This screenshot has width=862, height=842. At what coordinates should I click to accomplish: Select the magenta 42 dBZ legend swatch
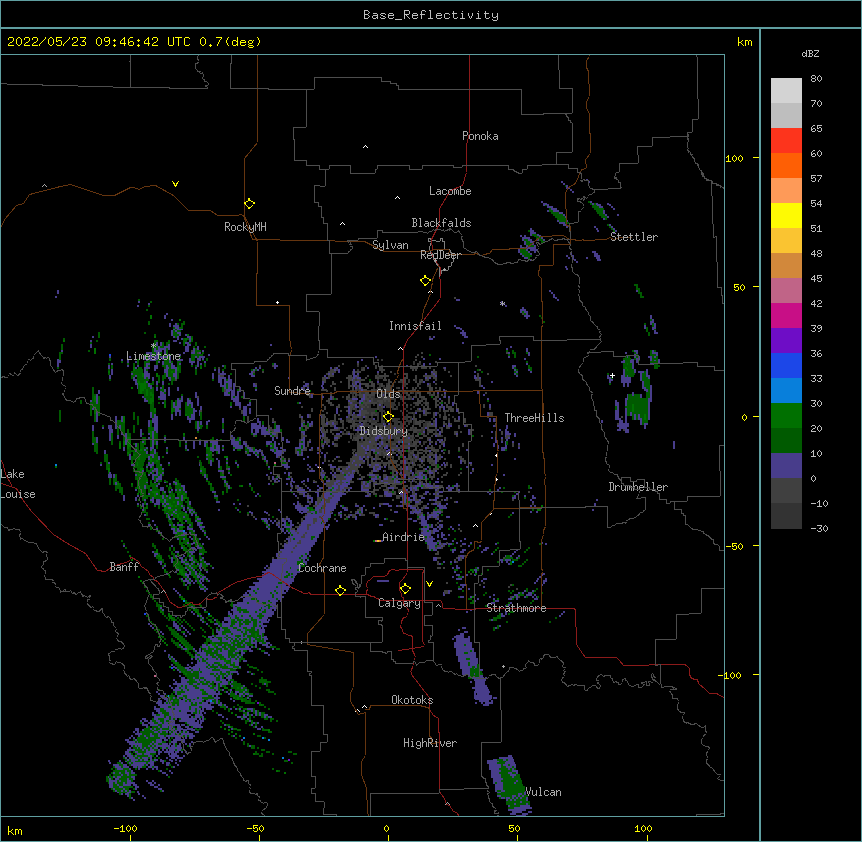(786, 315)
